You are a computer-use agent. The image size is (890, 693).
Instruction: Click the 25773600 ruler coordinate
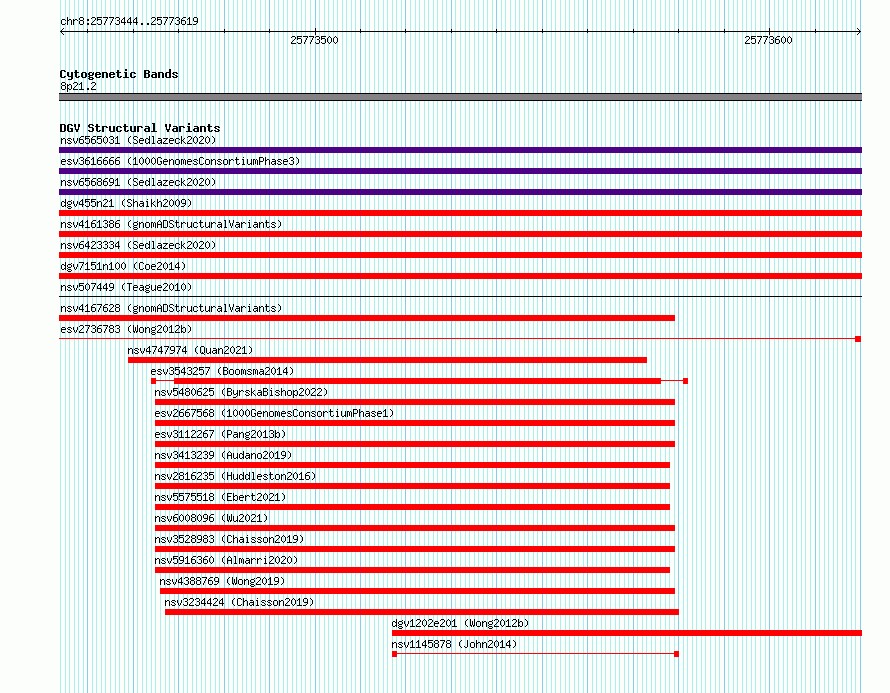pos(768,40)
